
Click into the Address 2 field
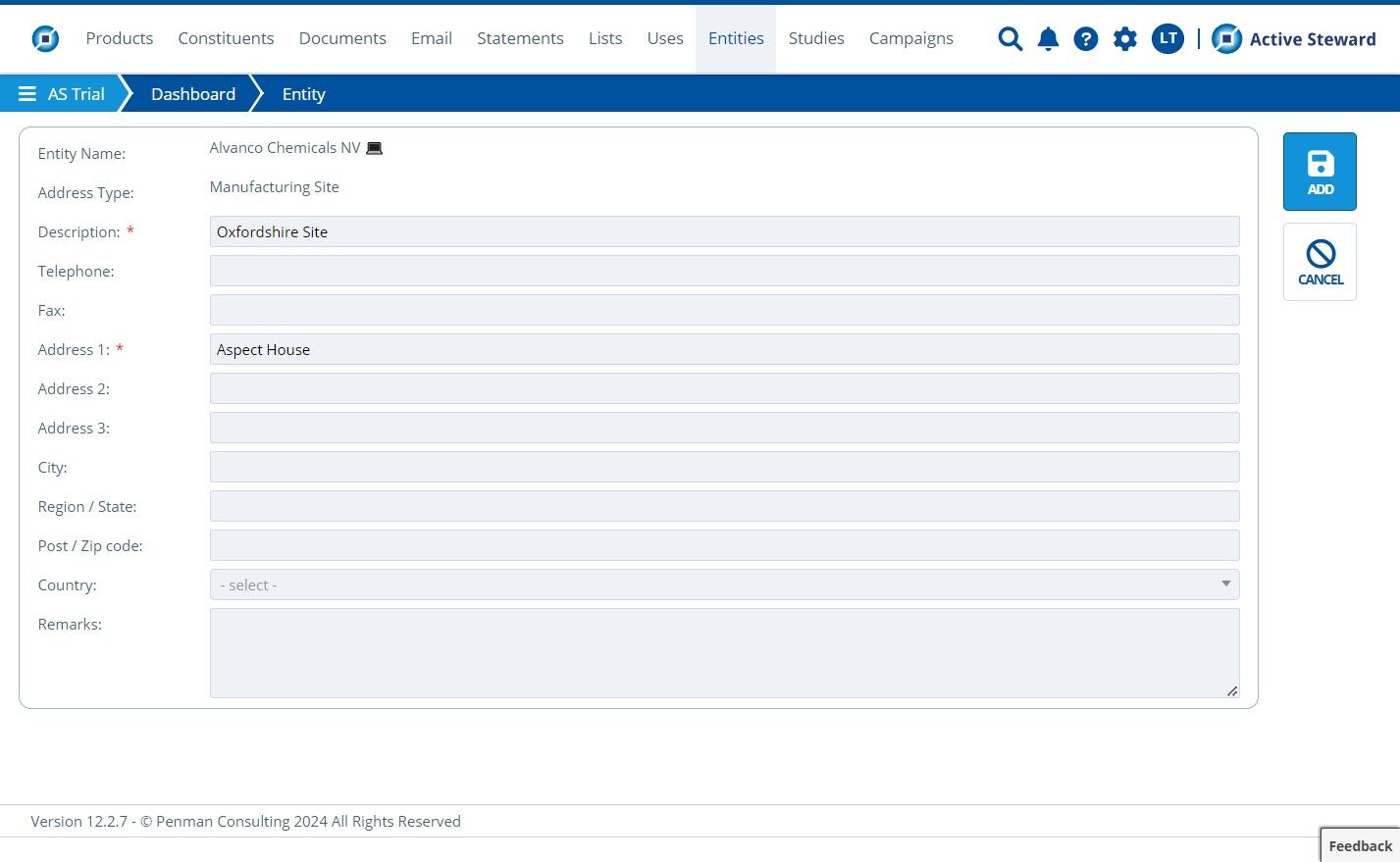[724, 388]
